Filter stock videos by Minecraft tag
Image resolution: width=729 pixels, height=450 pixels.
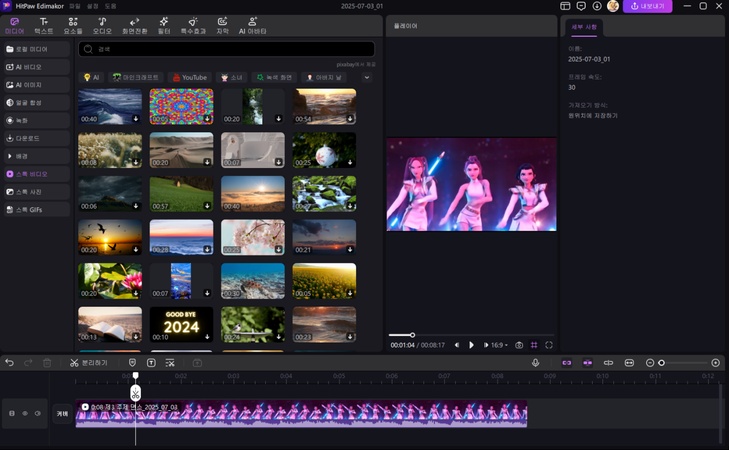coord(136,77)
